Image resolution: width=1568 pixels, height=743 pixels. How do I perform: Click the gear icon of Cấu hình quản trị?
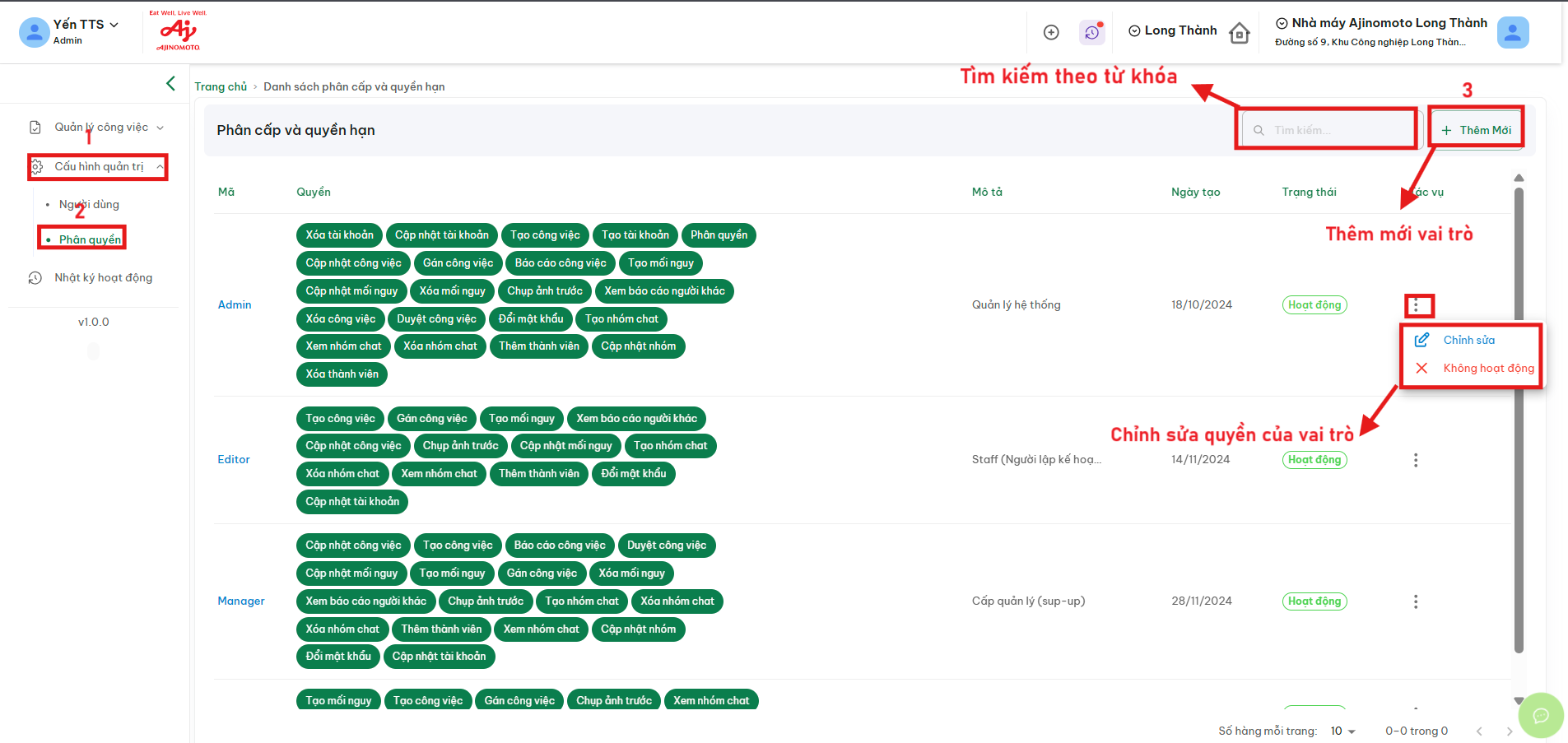(36, 167)
